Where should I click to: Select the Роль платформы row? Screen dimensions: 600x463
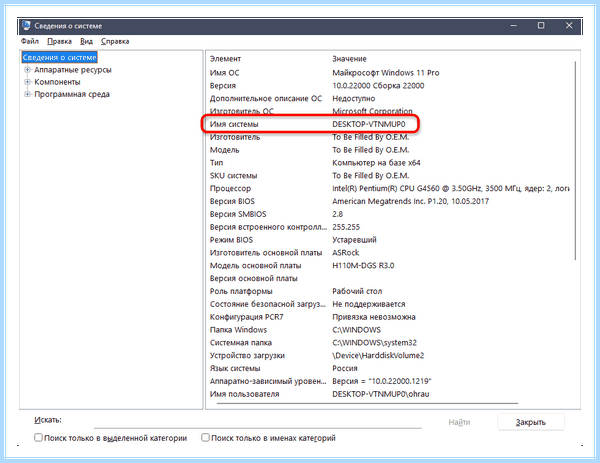pos(390,292)
